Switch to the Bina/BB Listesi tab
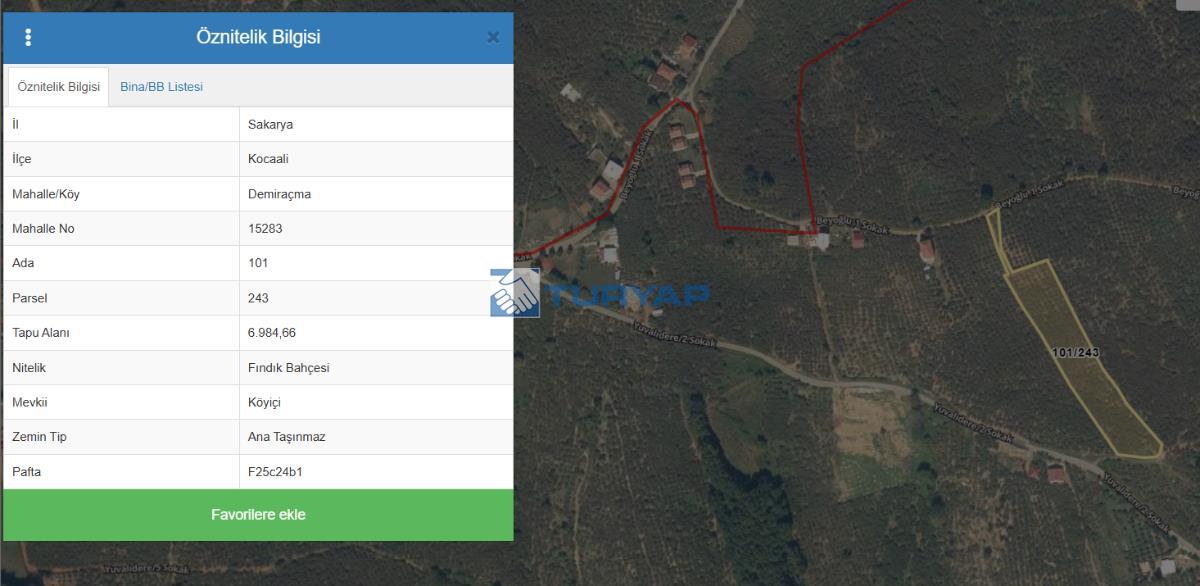This screenshot has width=1200, height=586. (161, 87)
